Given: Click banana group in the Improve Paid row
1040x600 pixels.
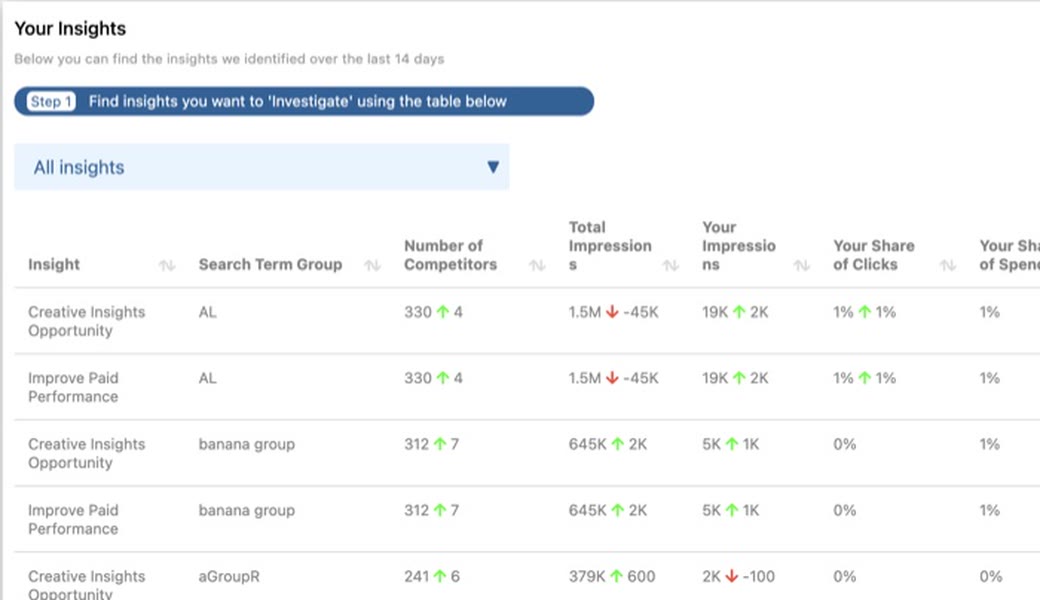Looking at the screenshot, I should point(247,510).
